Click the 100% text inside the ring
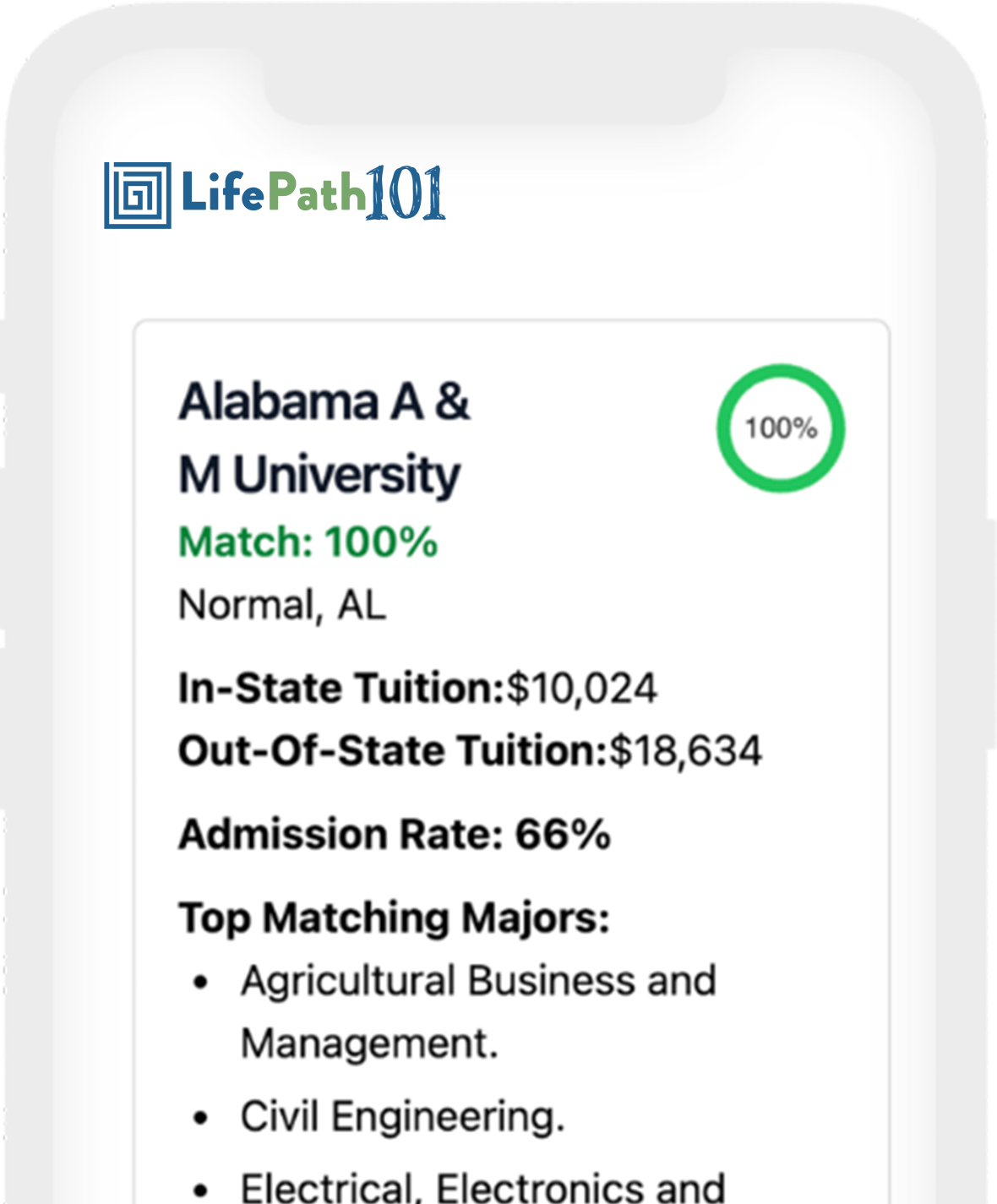Screen dimensions: 997x1204 [x=781, y=428]
